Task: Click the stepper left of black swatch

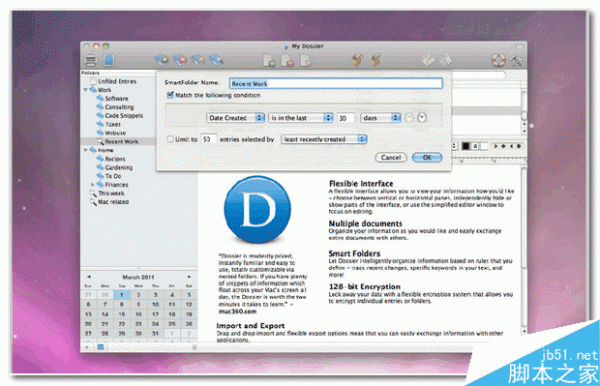Action: (x=455, y=146)
